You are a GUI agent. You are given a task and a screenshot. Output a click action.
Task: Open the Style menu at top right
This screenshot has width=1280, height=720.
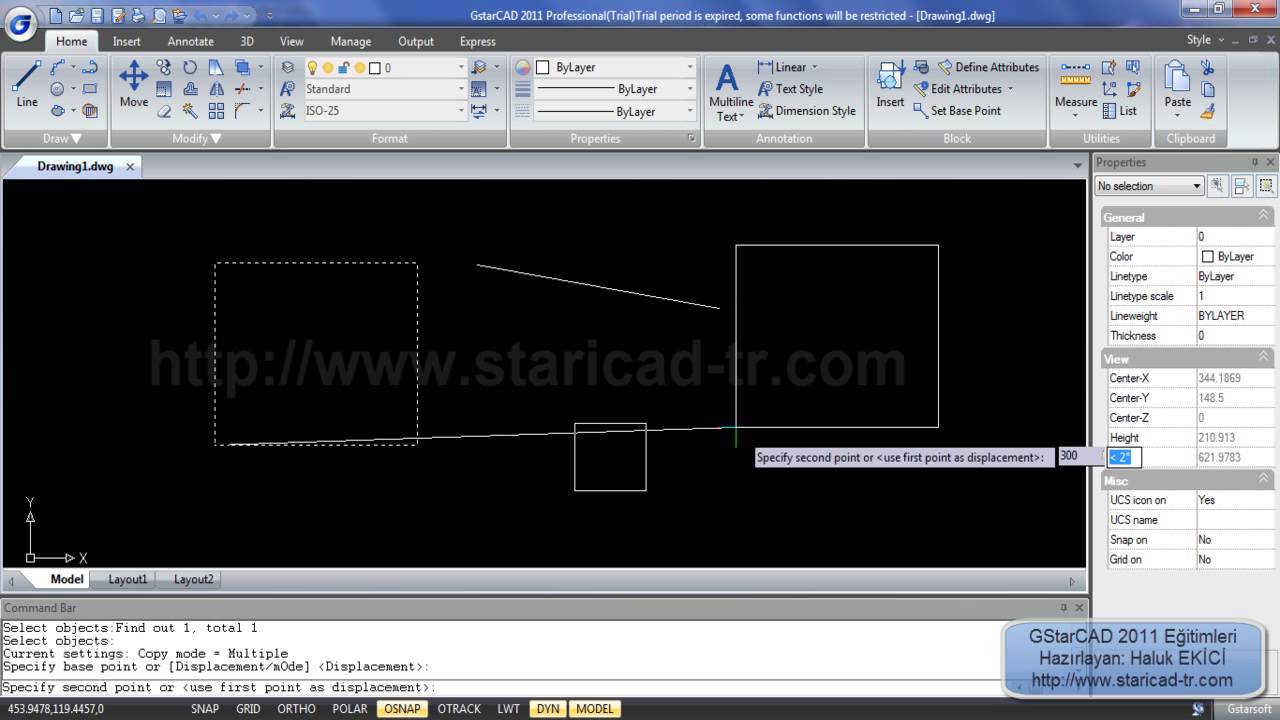pos(1204,40)
